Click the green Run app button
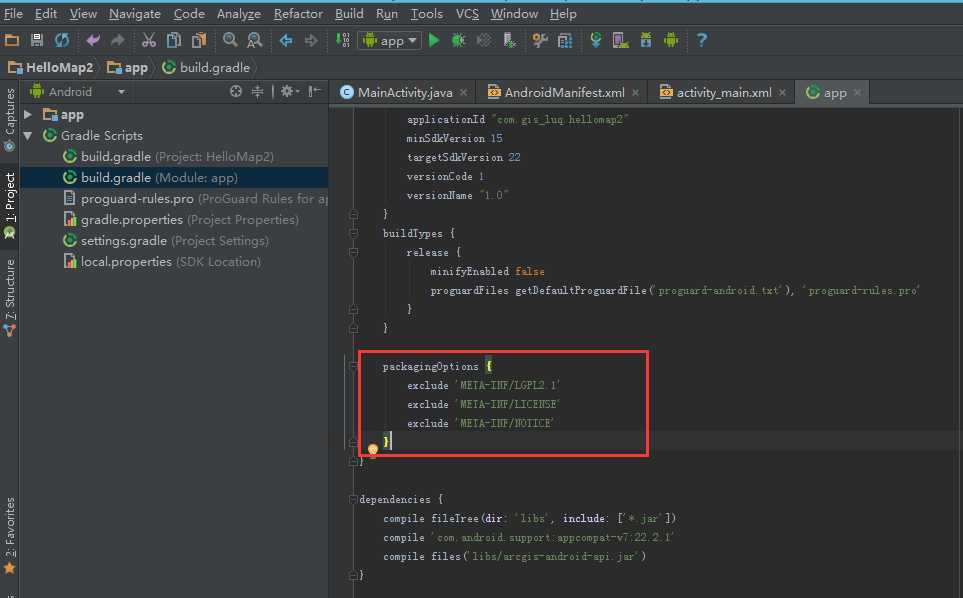This screenshot has height=598, width=963. coord(434,40)
